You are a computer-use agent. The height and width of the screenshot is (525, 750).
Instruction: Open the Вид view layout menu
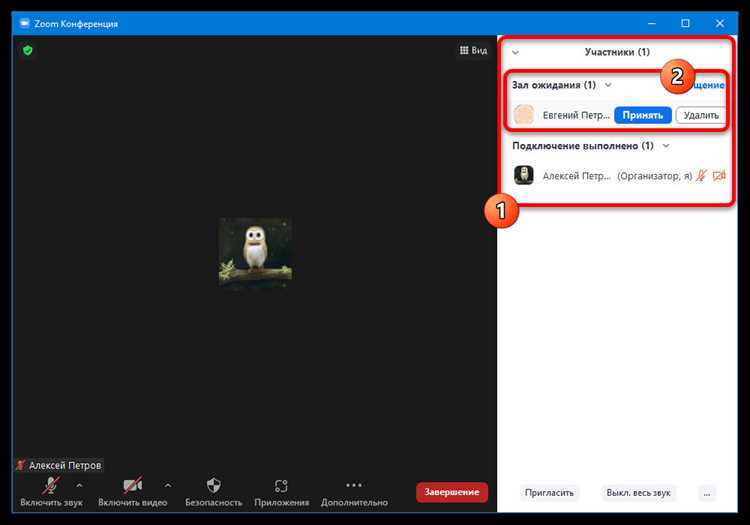(x=474, y=50)
